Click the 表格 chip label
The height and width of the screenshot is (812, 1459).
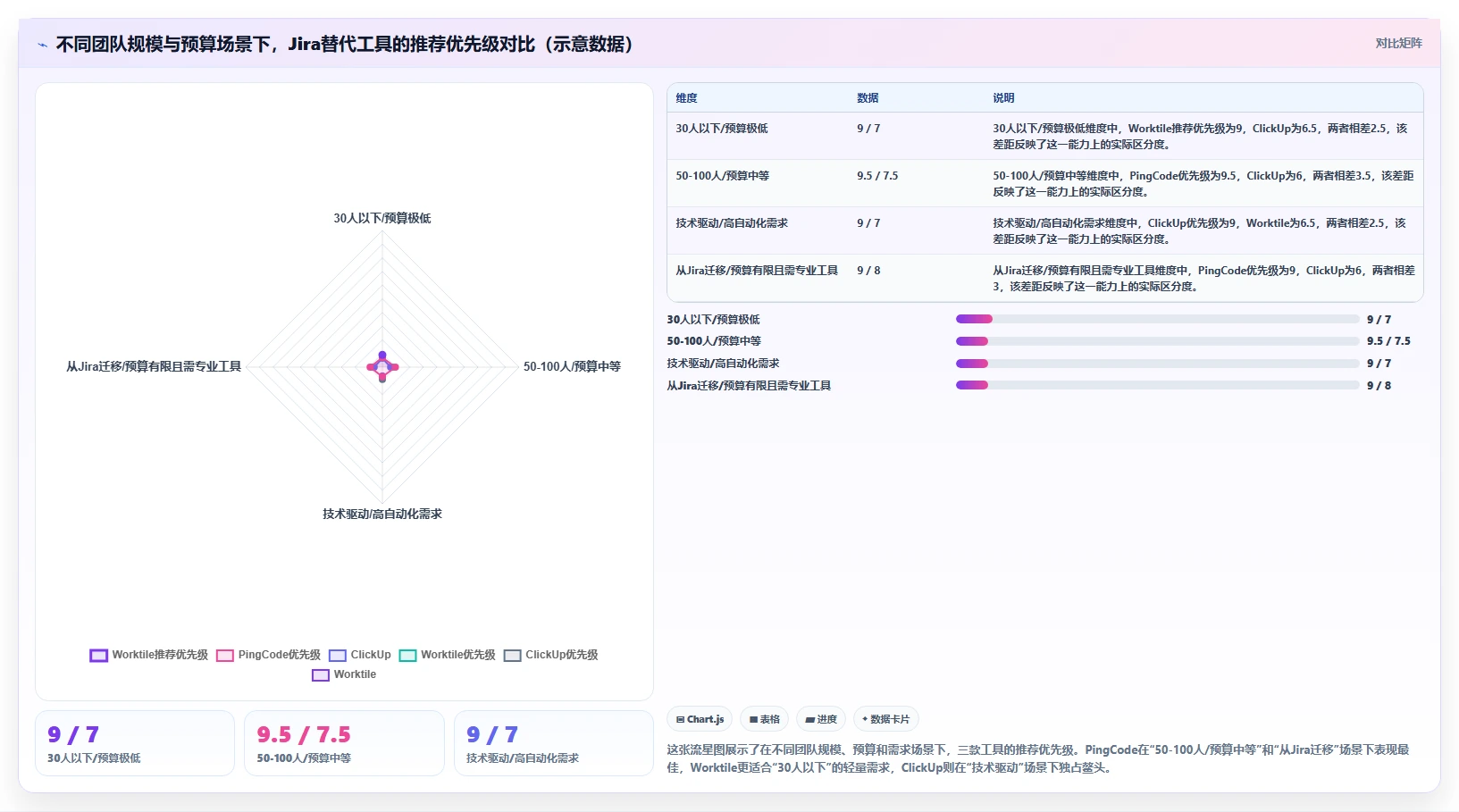[x=769, y=719]
